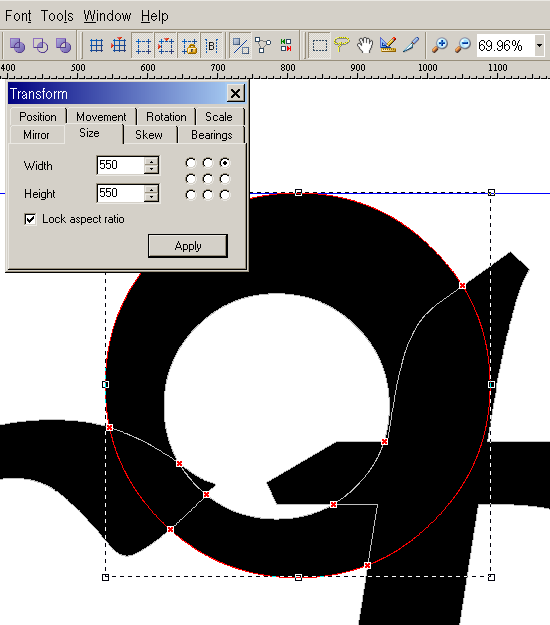Click the Apply button
Screen dimensions: 550x625
[x=188, y=246]
